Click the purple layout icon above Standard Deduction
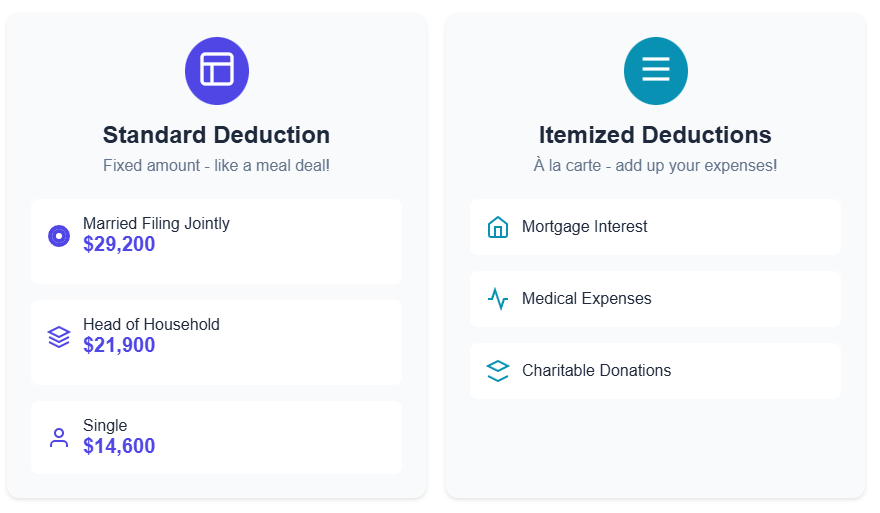The image size is (880, 513). click(x=216, y=70)
